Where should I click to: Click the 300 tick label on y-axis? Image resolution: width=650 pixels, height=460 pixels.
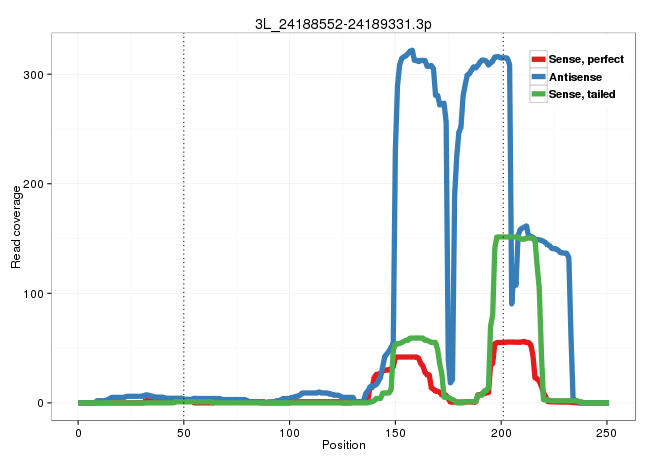(x=34, y=74)
